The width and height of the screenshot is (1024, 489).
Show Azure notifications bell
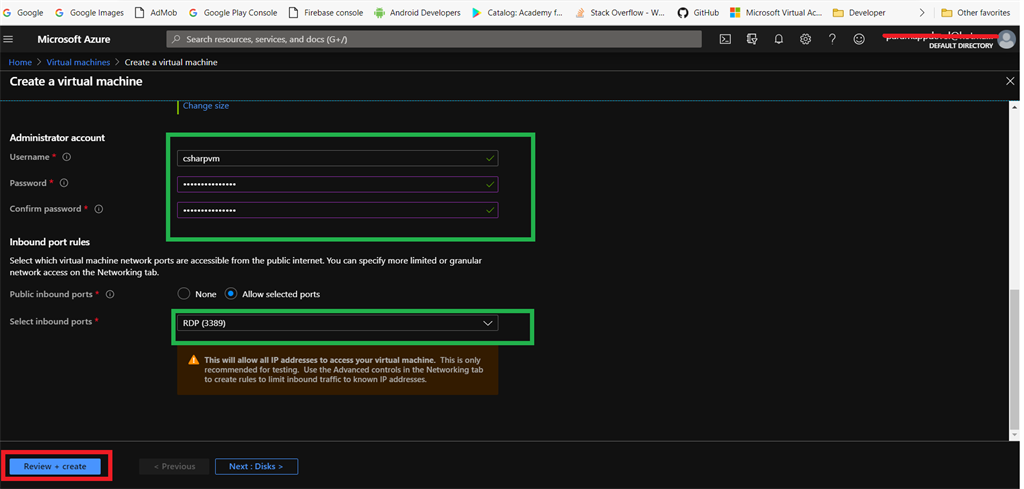click(x=778, y=39)
